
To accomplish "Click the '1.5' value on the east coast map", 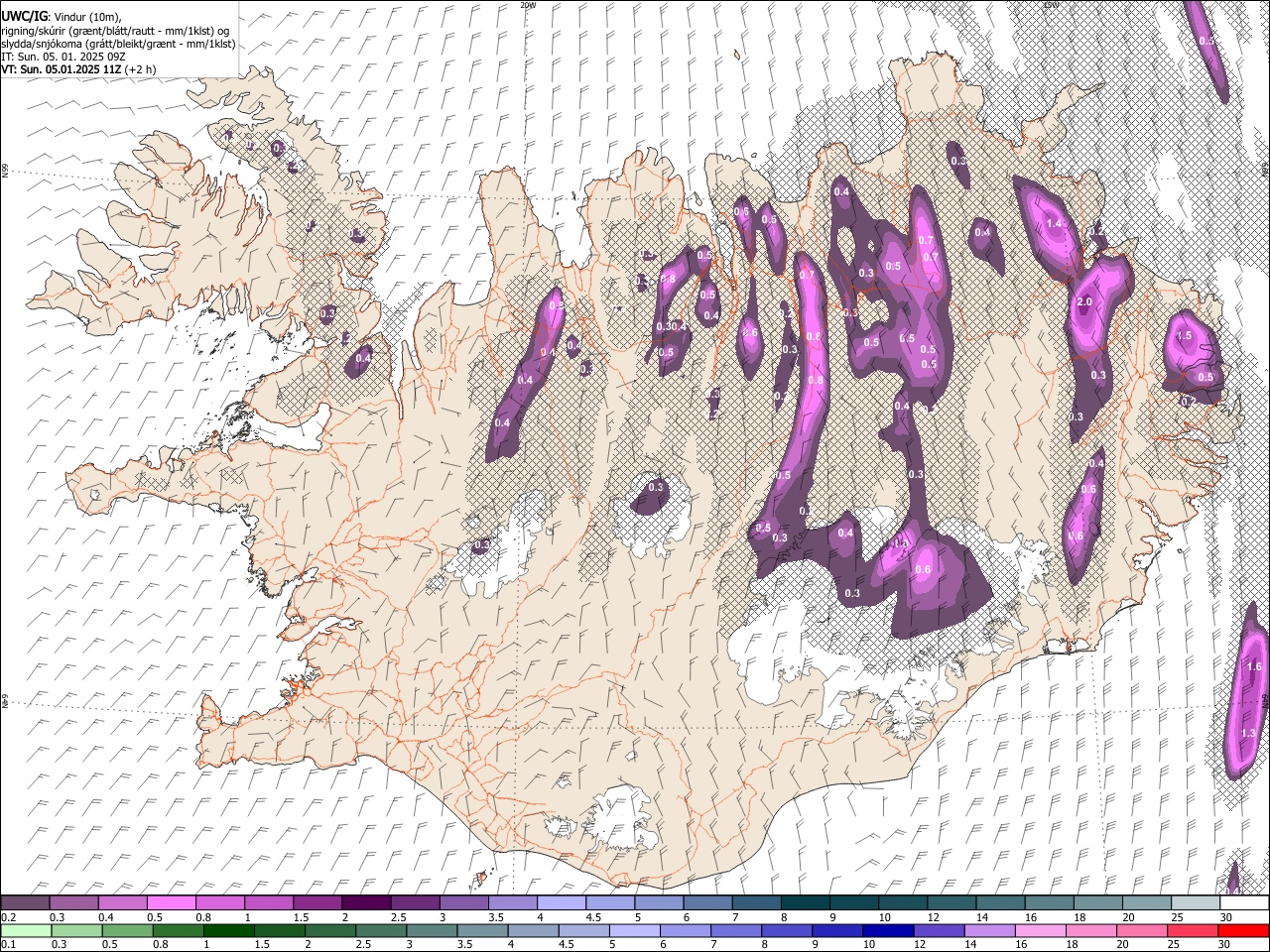I will coord(1184,336).
